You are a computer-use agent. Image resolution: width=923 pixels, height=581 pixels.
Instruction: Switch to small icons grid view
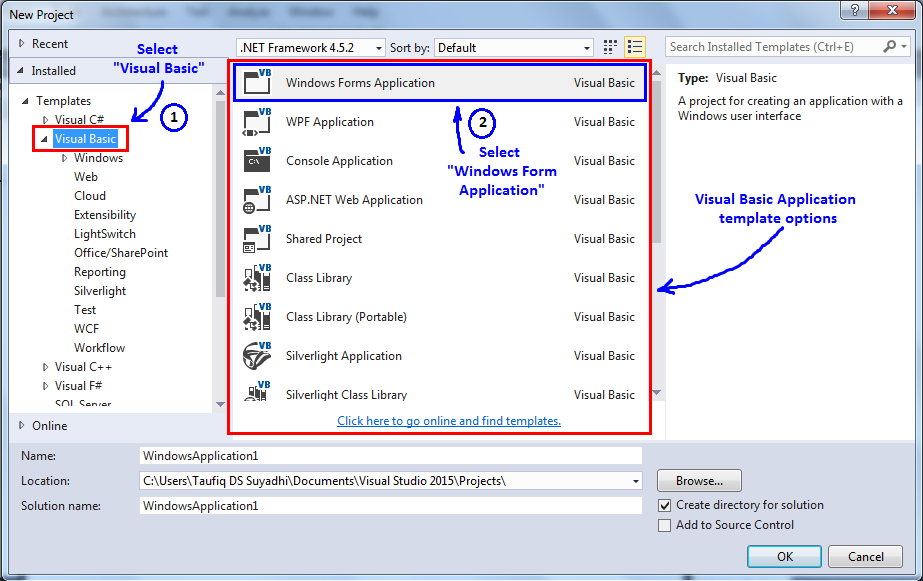tap(610, 47)
